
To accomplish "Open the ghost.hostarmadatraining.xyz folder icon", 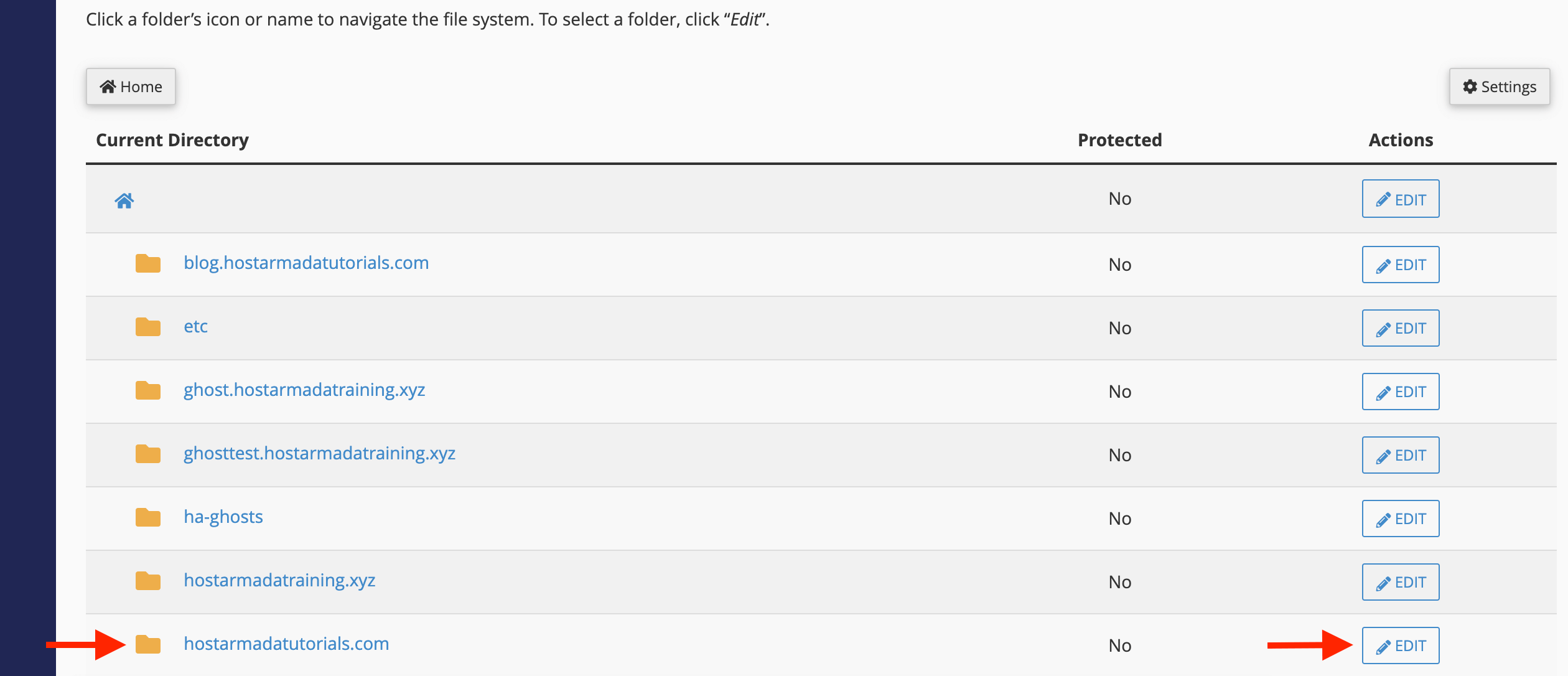I will point(148,390).
